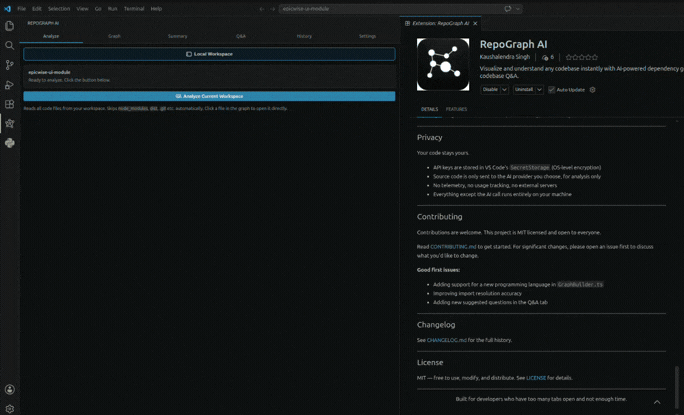684x415 pixels.
Task: Open the File menu
Action: point(21,9)
